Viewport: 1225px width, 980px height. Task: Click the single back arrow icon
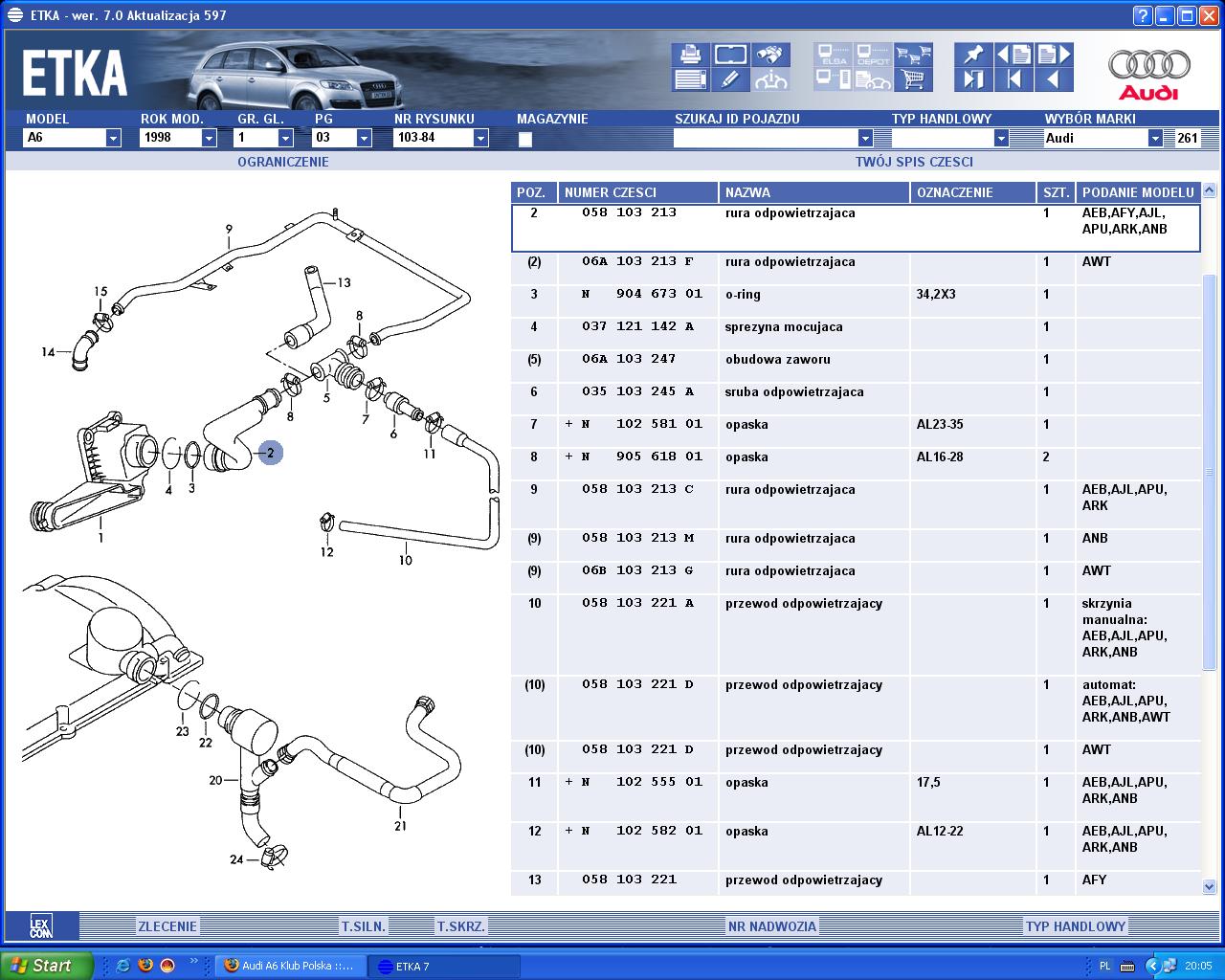click(1054, 79)
